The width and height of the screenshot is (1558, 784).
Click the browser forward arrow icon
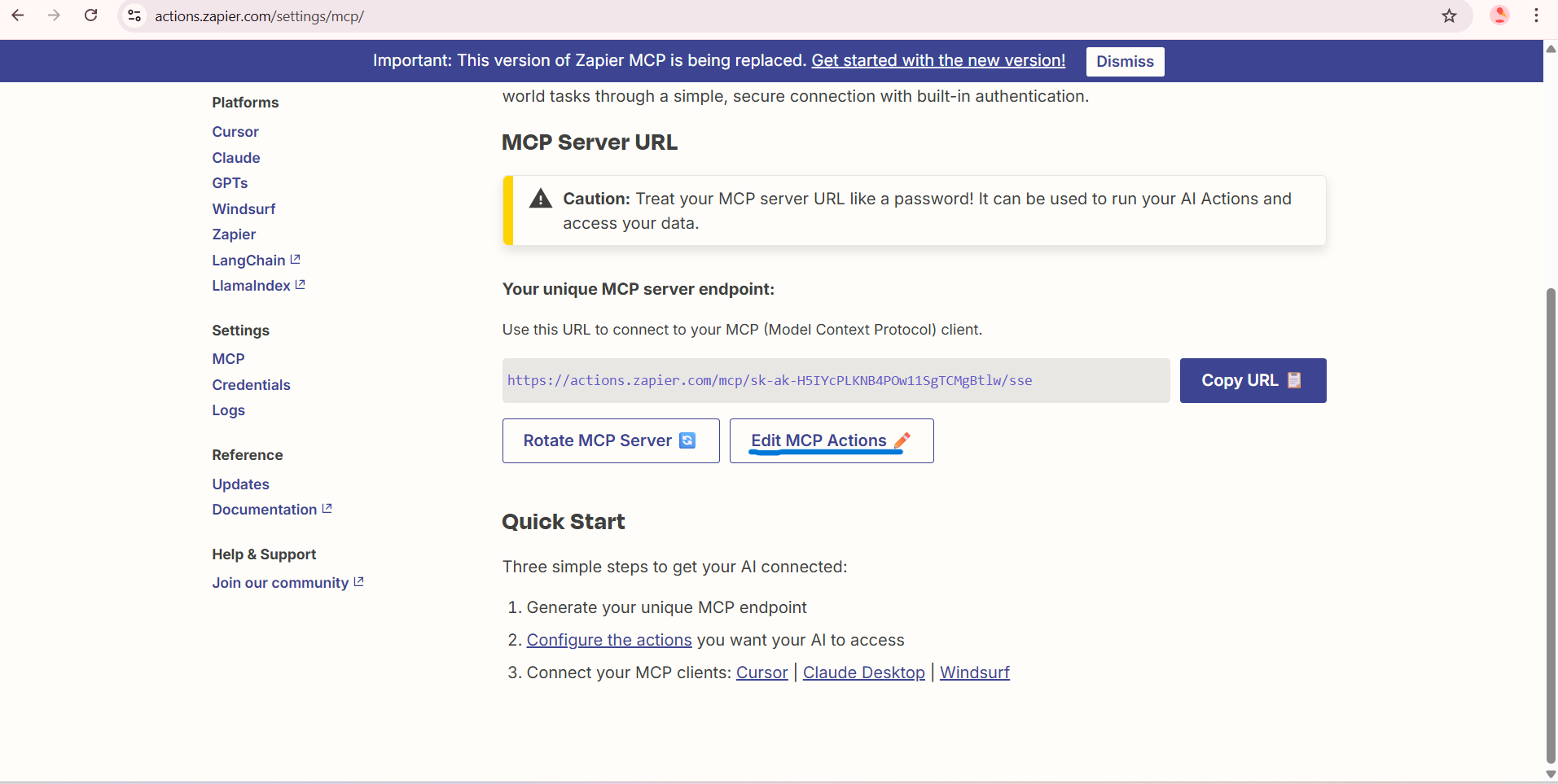54,15
